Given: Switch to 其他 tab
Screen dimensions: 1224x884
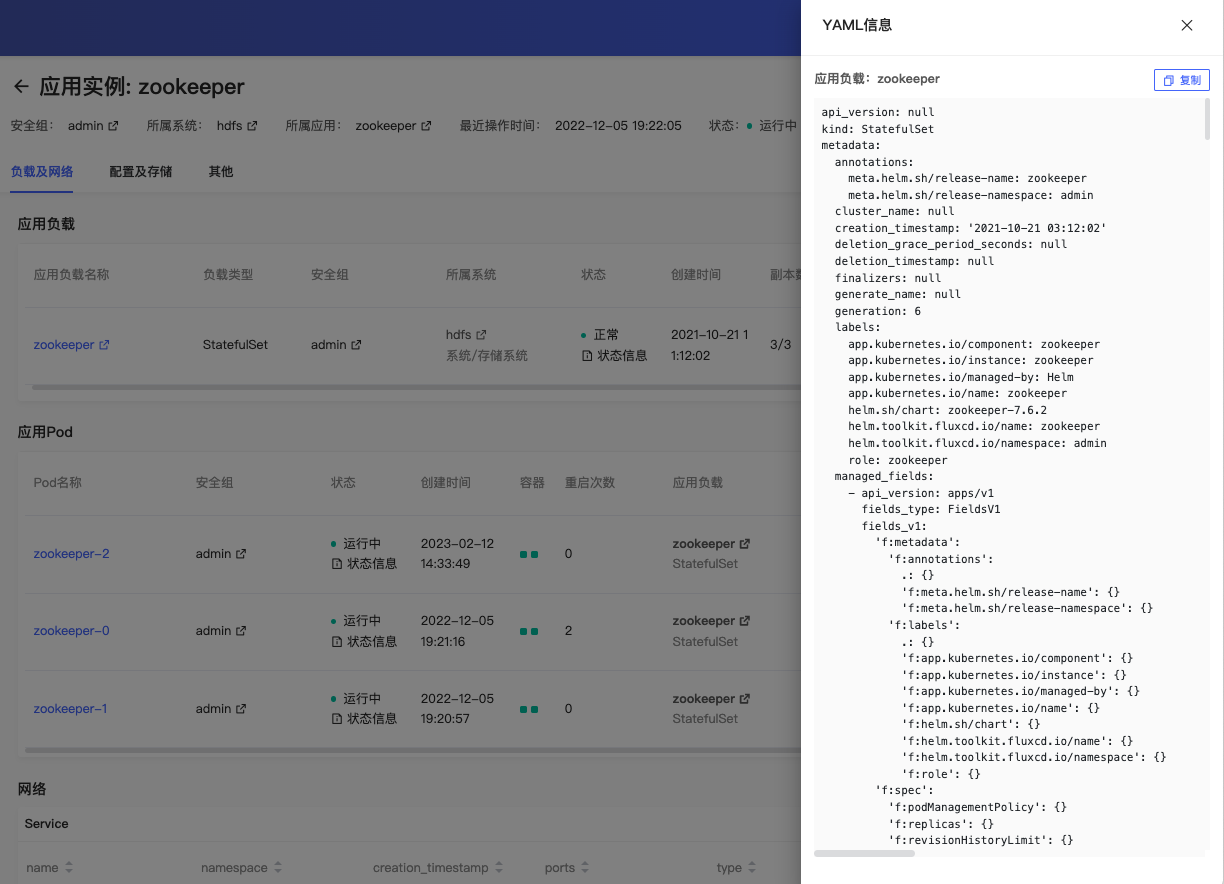Looking at the screenshot, I should (221, 172).
